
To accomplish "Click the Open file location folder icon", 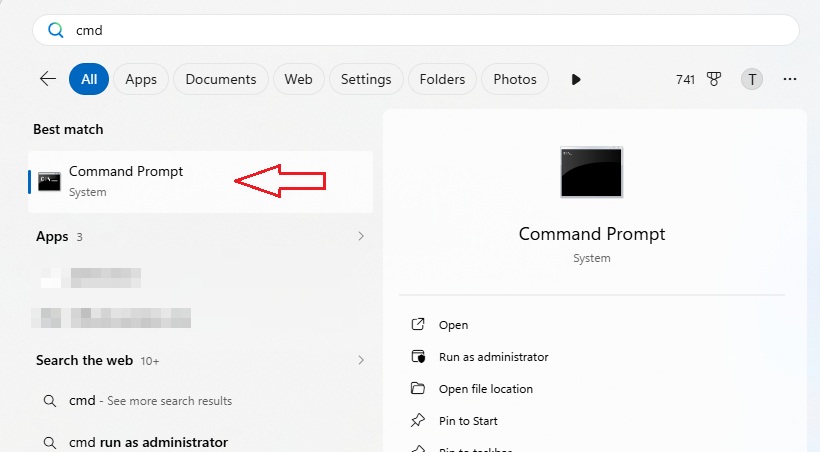I will (x=418, y=388).
